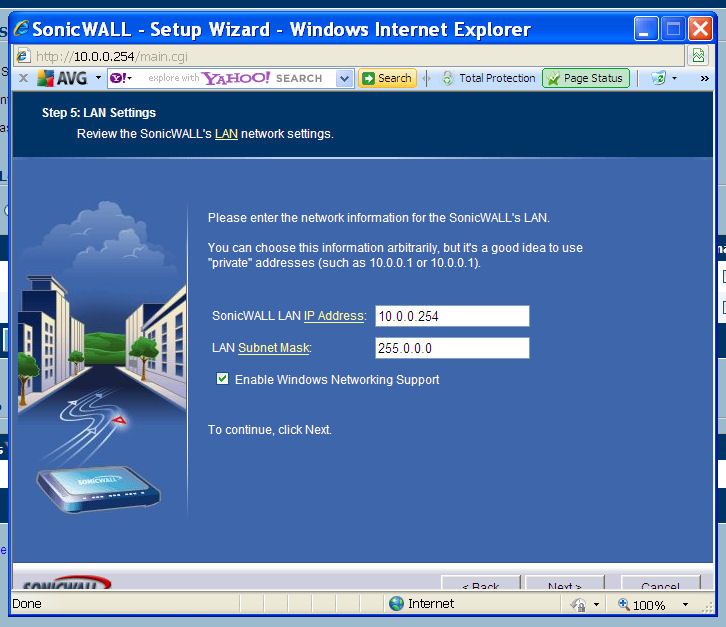Click the compatibility view page icon
726x627 pixels.
[699, 56]
